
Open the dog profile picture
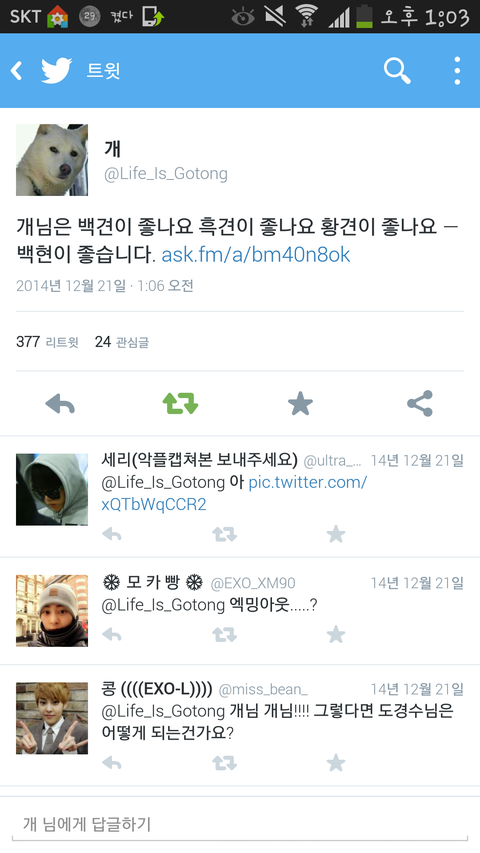[52, 160]
